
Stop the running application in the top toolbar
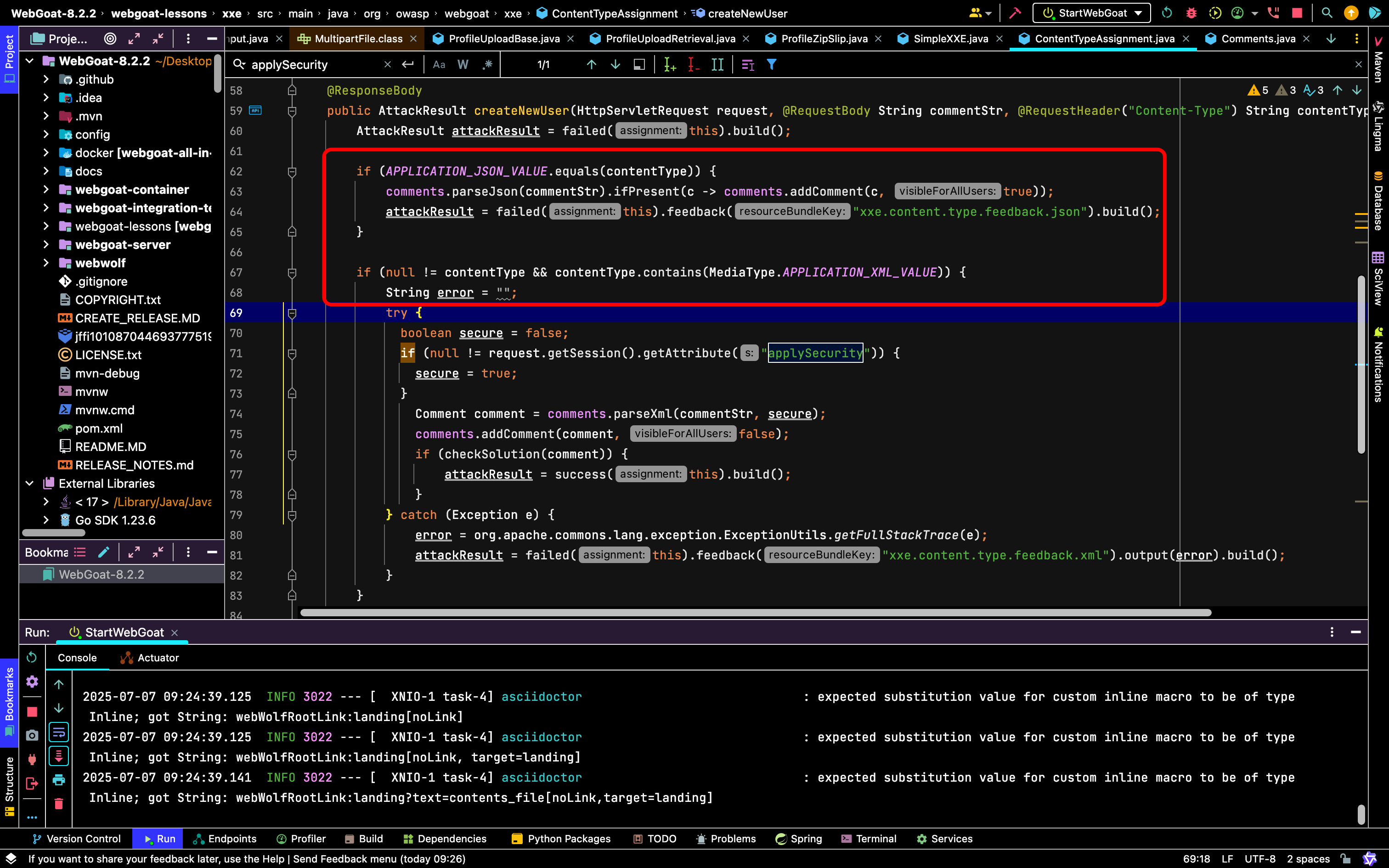1296,13
